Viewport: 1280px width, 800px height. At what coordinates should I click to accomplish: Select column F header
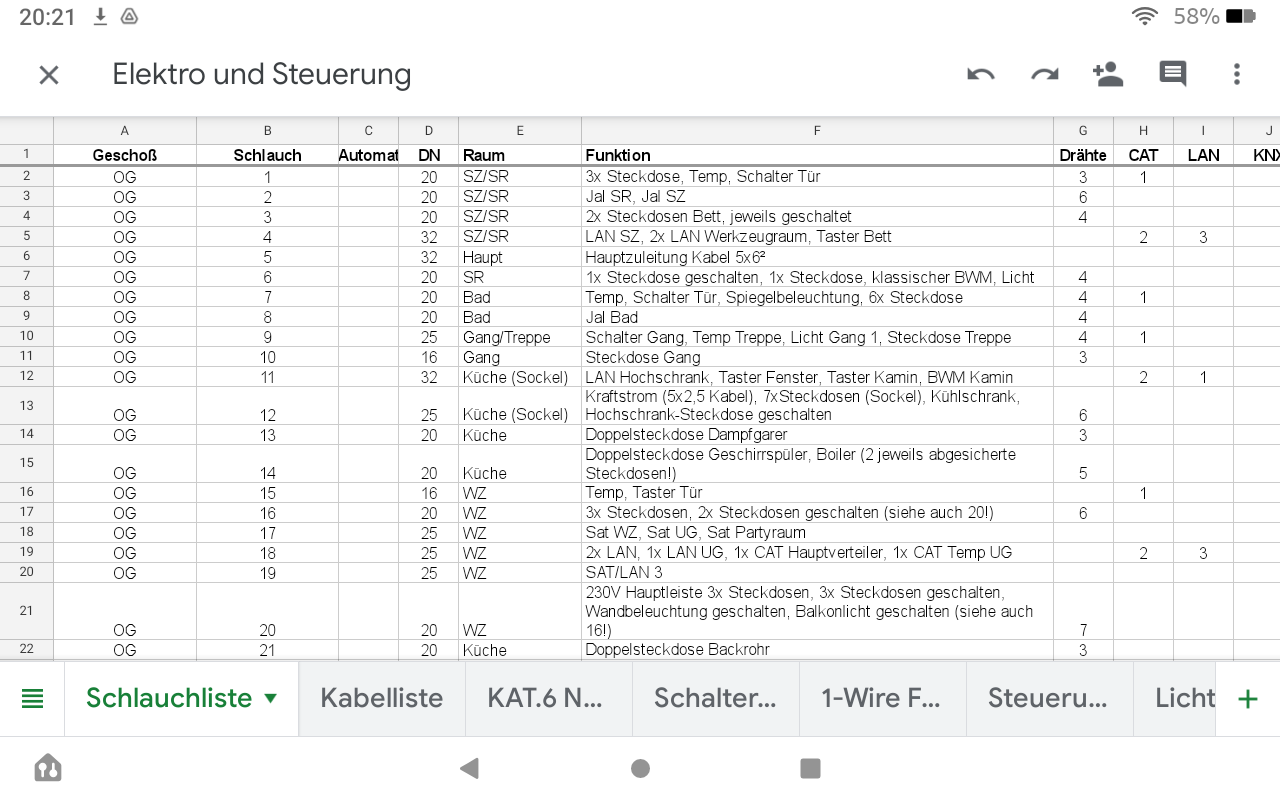[817, 130]
